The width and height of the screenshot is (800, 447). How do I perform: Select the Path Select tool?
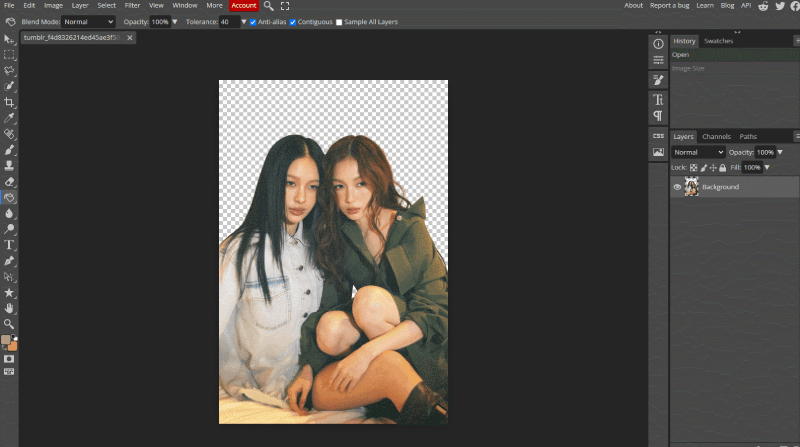[9, 277]
